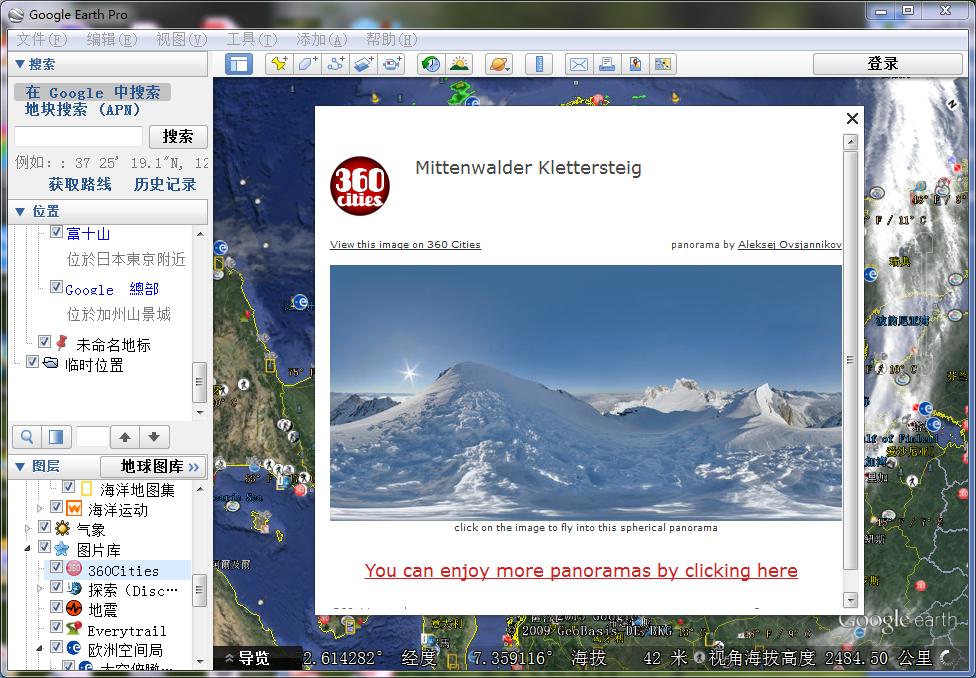The width and height of the screenshot is (976, 678).
Task: Open the 获取路线 directions link
Action: click(x=80, y=184)
